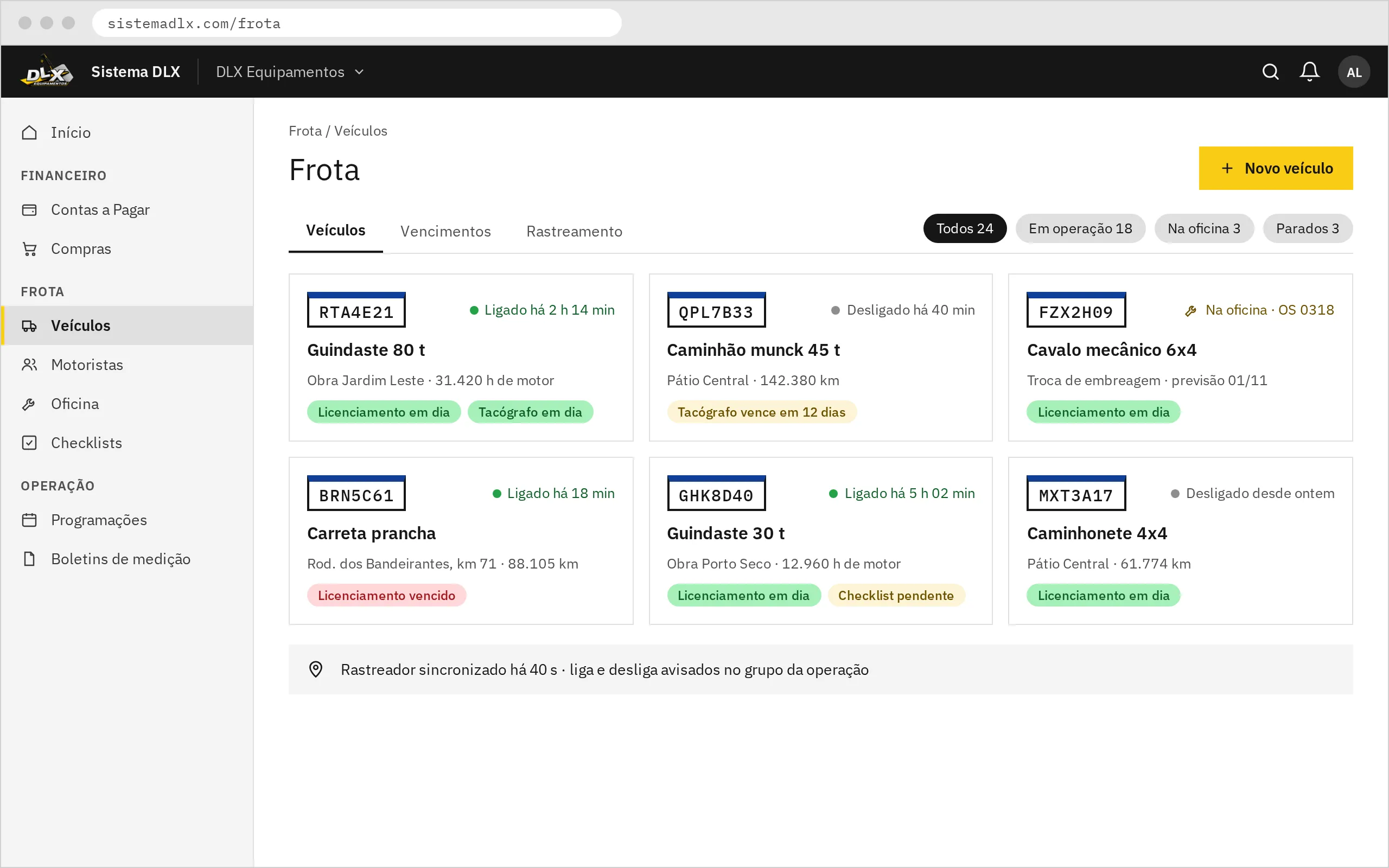Click the Programações calendar icon
1389x868 pixels.
[x=29, y=520]
